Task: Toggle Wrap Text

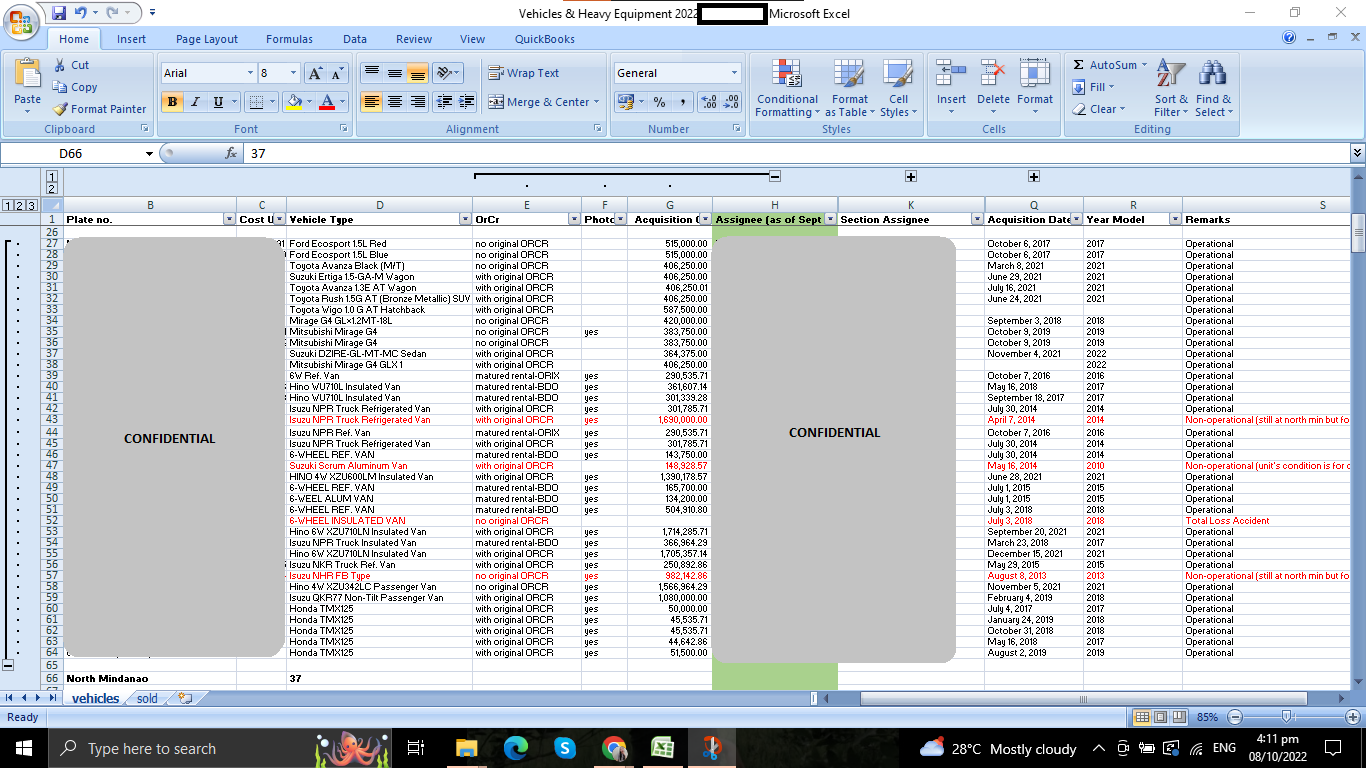Action: [x=524, y=73]
